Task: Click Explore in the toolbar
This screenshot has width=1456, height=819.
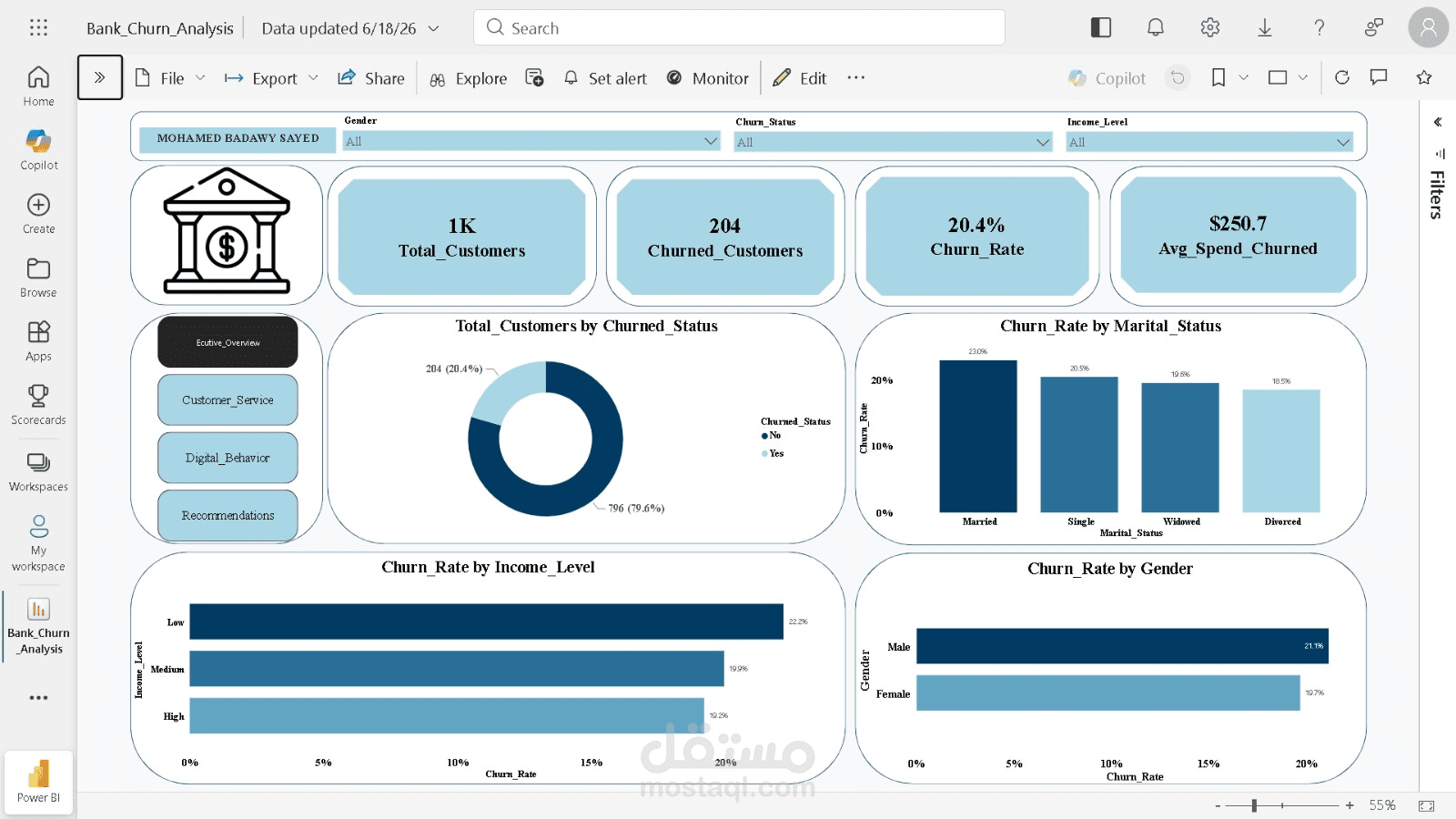Action: pyautogui.click(x=469, y=78)
